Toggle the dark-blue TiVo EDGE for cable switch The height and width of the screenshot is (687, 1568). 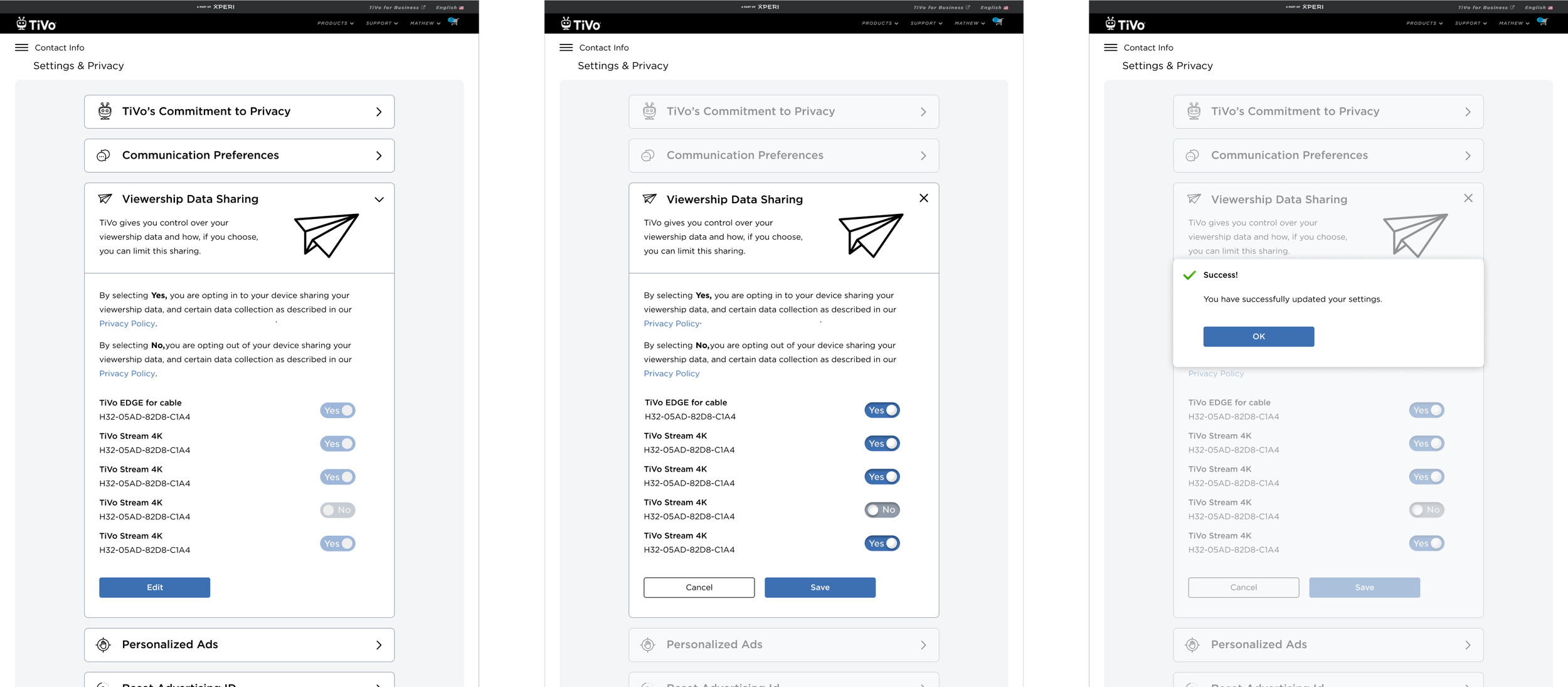[881, 410]
